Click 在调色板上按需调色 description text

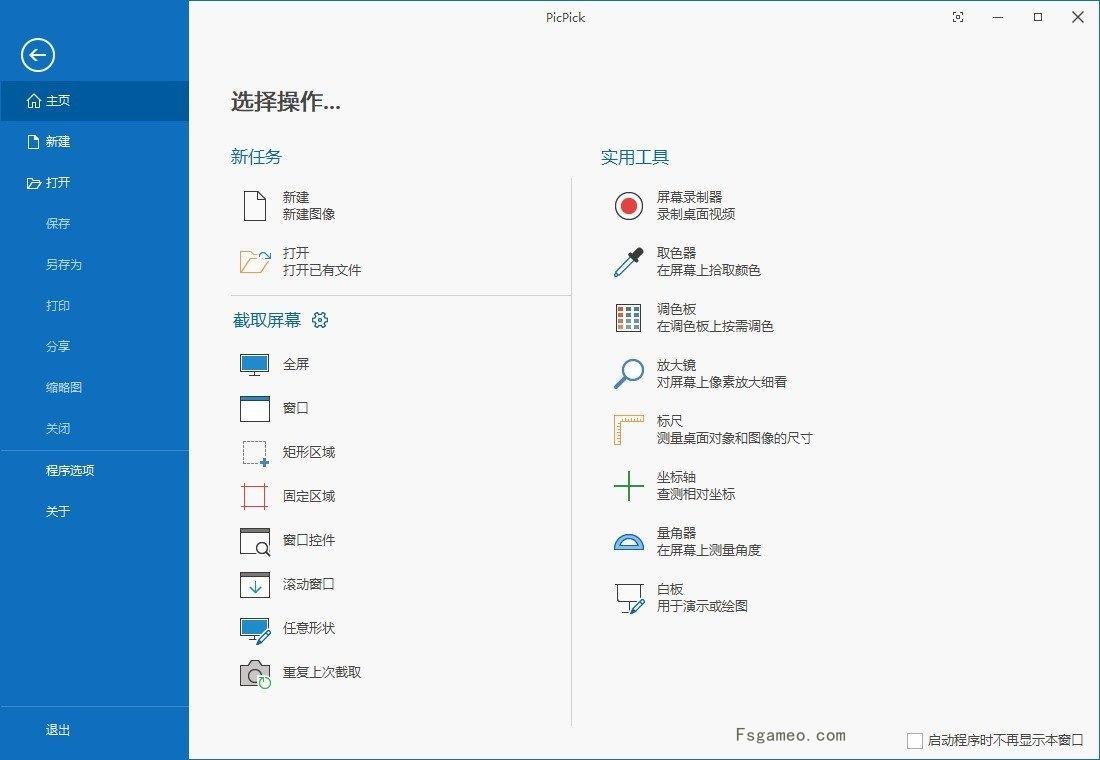(715, 326)
